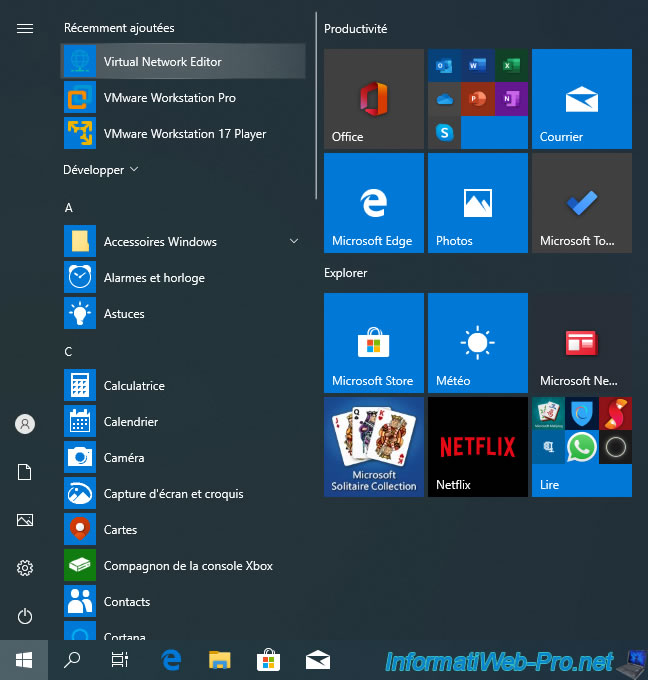Expand the Développer recently added list
648x680 pixels.
(x=100, y=170)
